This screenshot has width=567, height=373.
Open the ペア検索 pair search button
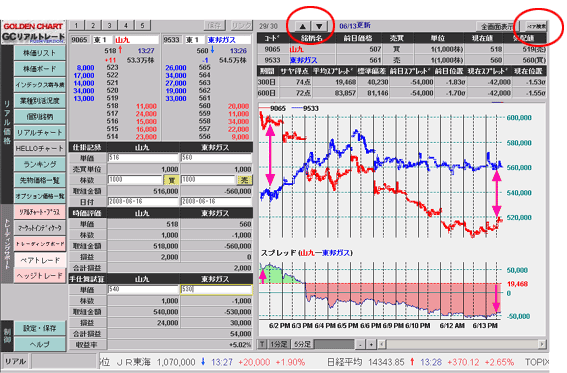536,26
